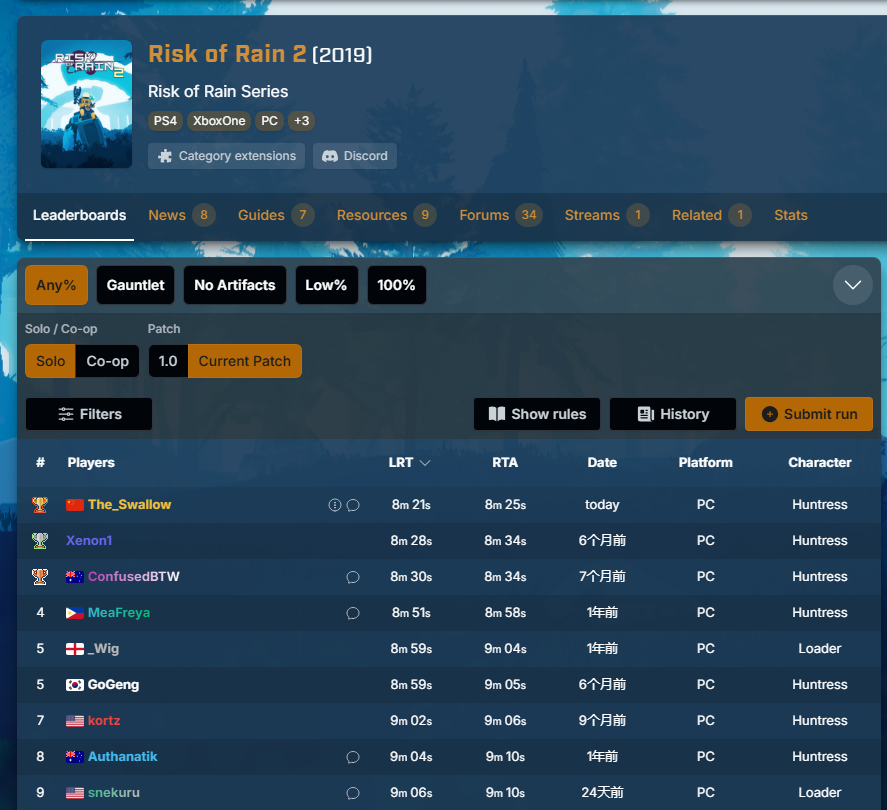Switch to the Resources tab

386,216
